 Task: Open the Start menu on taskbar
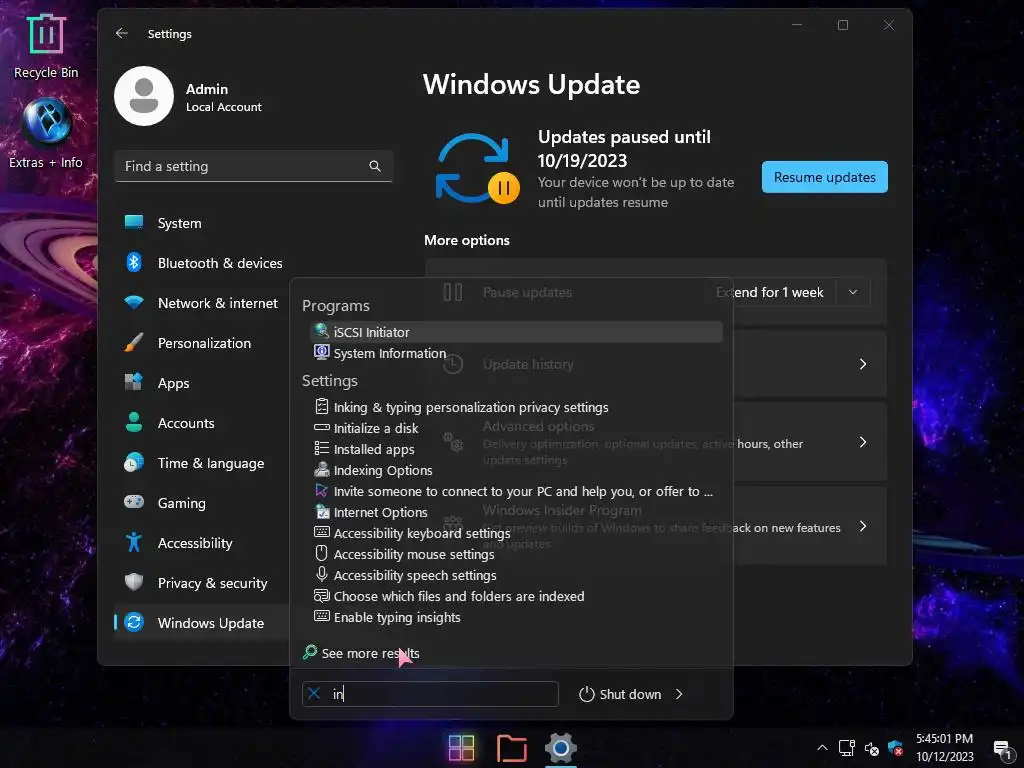point(461,748)
